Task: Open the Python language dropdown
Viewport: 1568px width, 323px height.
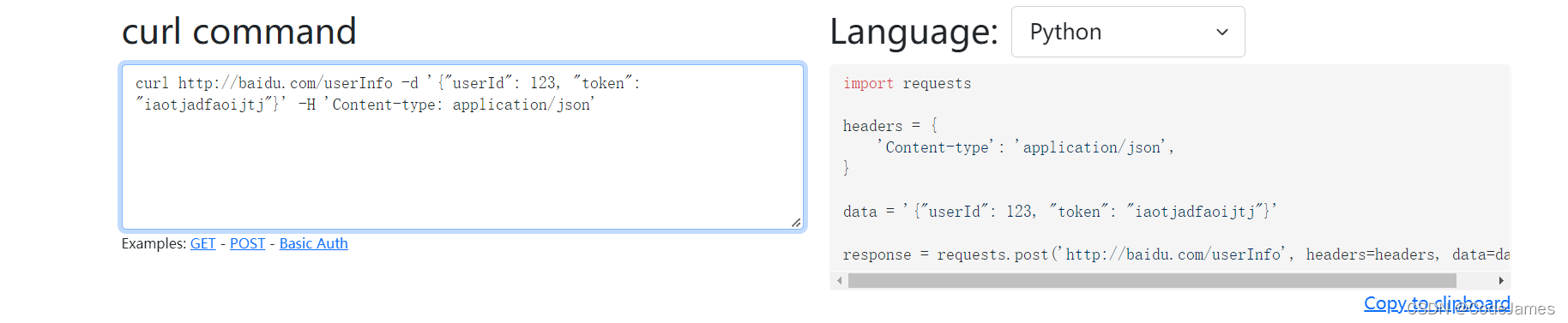Action: pos(1128,32)
